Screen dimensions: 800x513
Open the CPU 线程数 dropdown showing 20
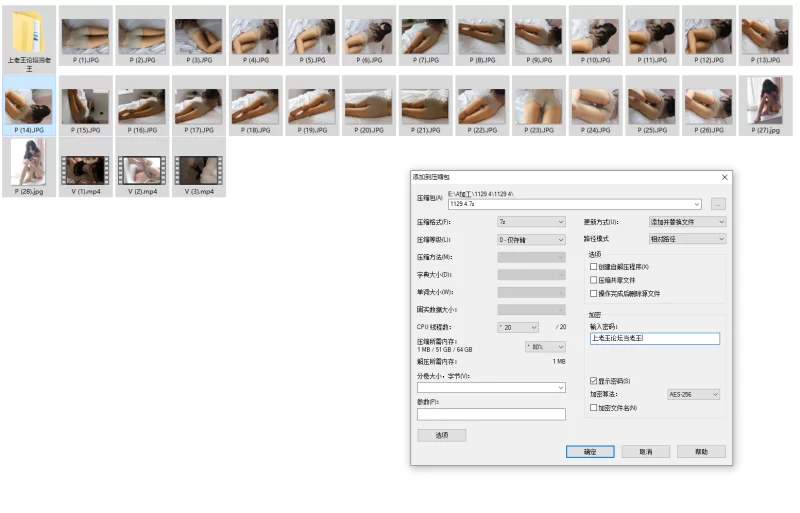click(x=518, y=327)
